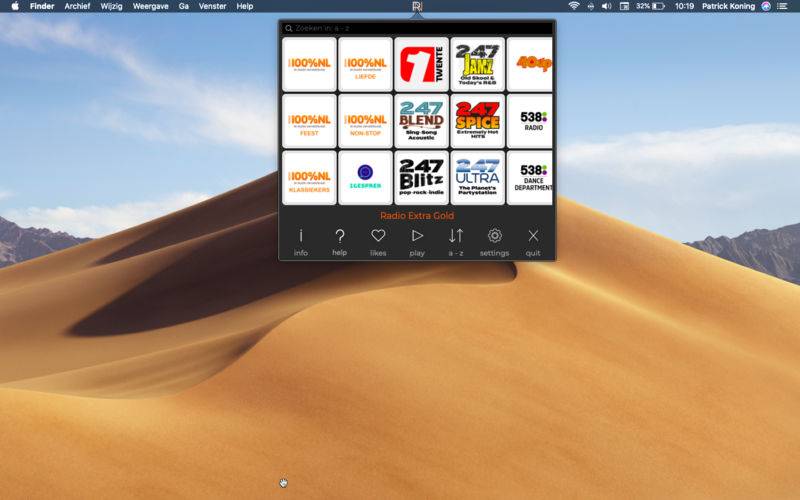Choose the 40up station tile

click(x=530, y=64)
